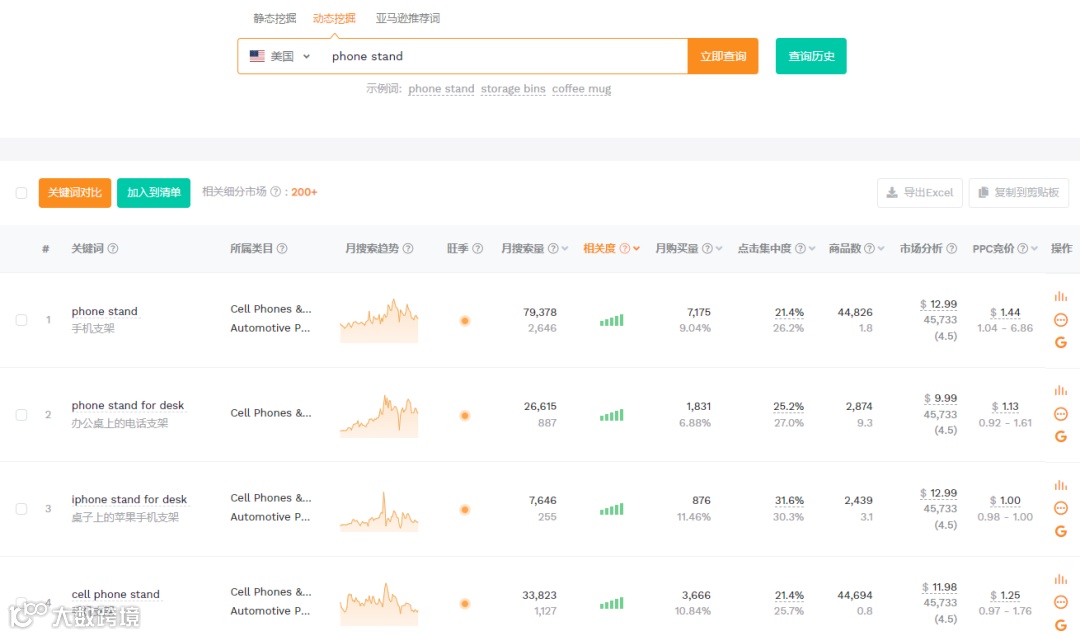Open bar chart icon for phone stand for desk

[x=1061, y=391]
